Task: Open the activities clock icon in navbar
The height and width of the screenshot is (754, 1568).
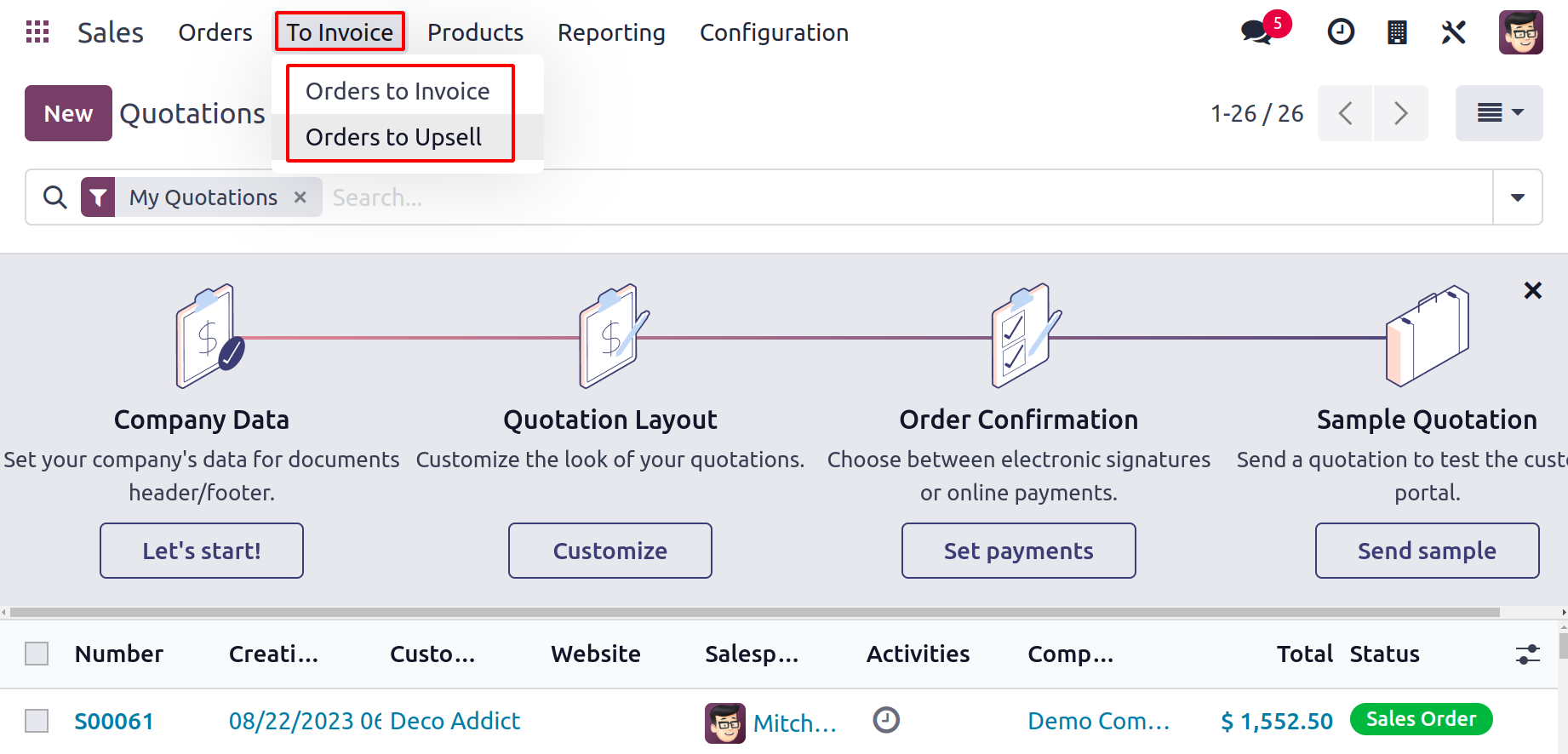Action: 1341,32
